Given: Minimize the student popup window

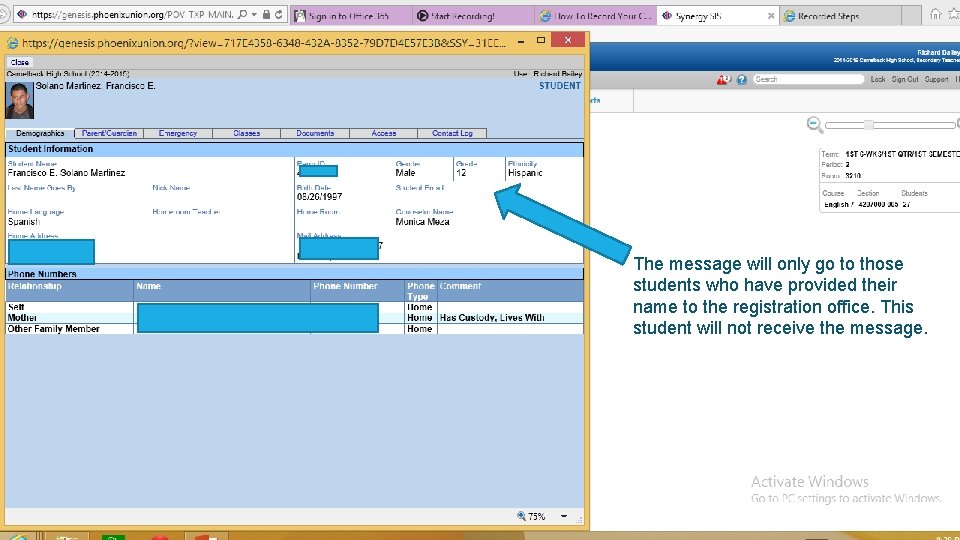Looking at the screenshot, I should click(x=520, y=42).
